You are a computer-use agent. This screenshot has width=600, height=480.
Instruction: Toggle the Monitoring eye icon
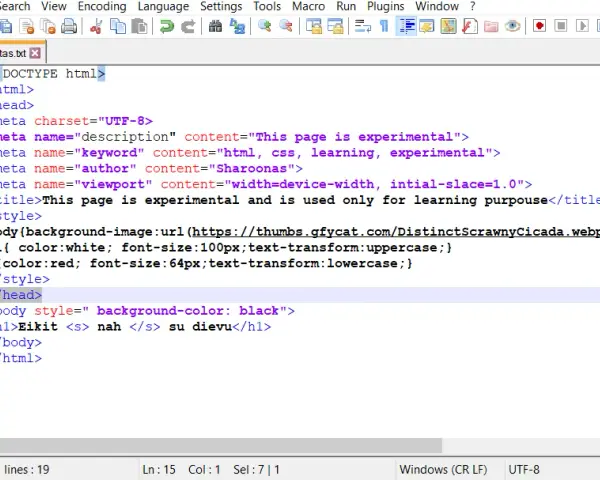click(512, 26)
